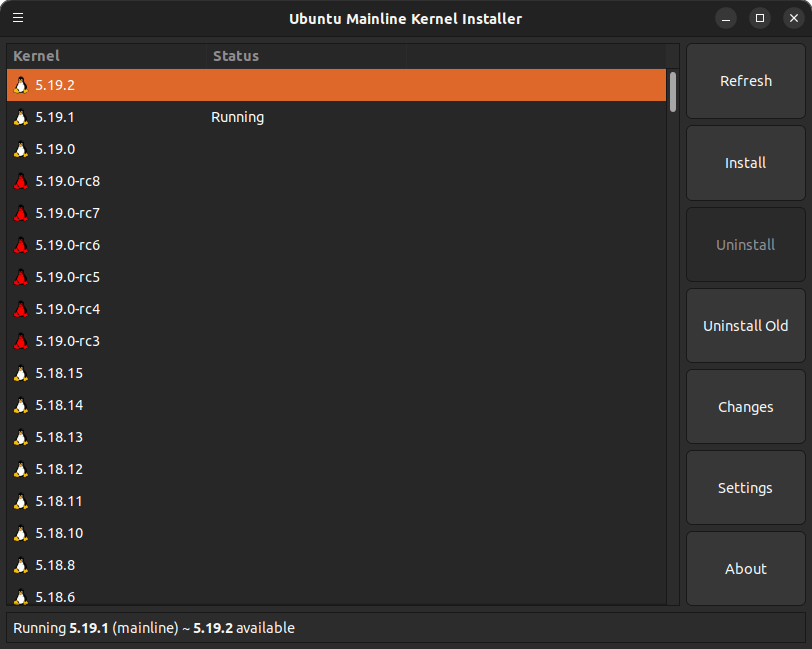Select kernel version 5.18.13 text

pyautogui.click(x=59, y=437)
